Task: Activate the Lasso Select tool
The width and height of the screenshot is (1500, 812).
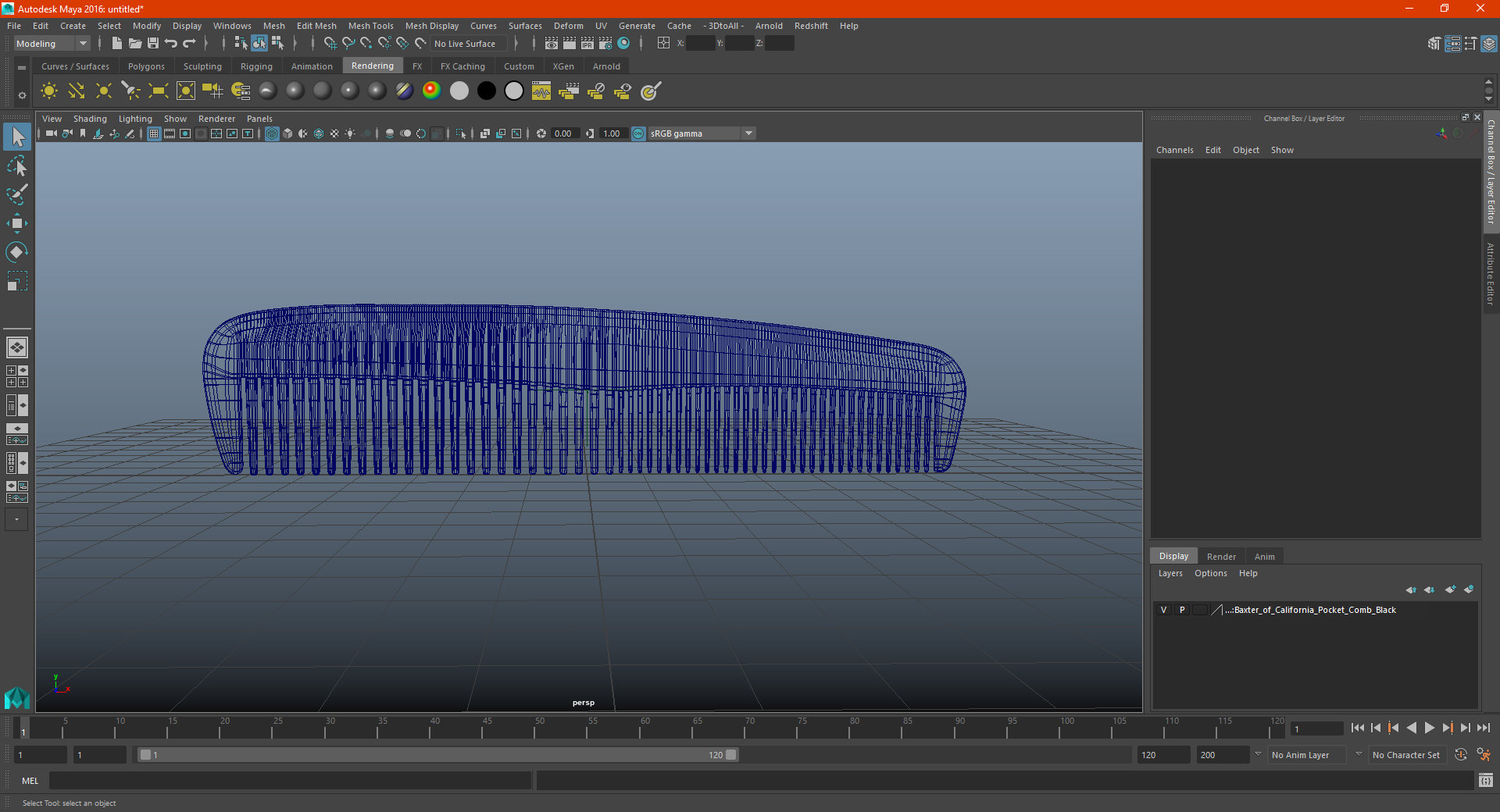Action: [x=17, y=166]
